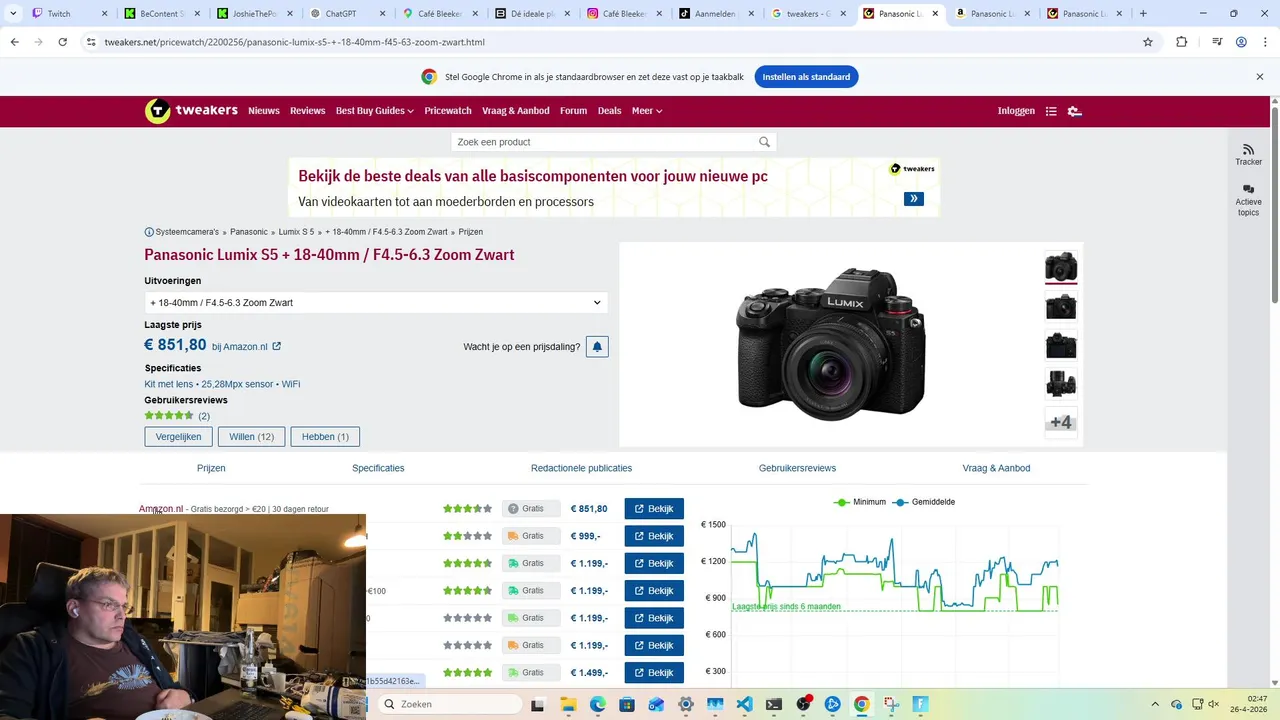The width and height of the screenshot is (1280, 720).
Task: Open the list icon next to Inloggen
Action: point(1051,111)
